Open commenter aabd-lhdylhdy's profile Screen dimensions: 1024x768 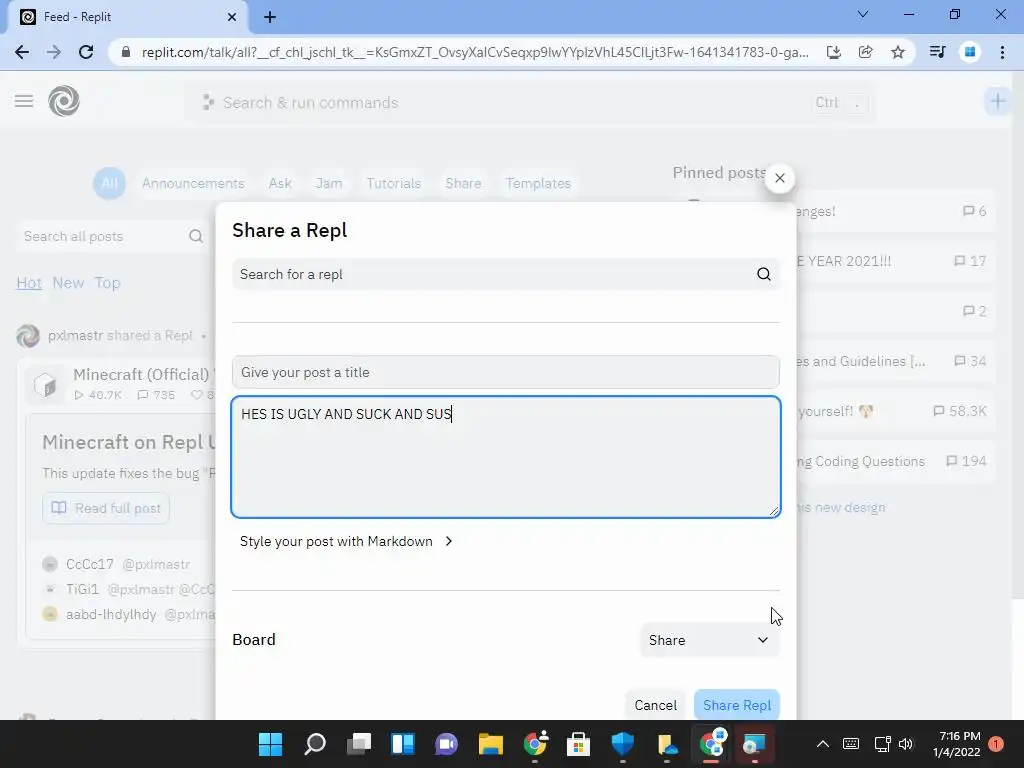[111, 615]
